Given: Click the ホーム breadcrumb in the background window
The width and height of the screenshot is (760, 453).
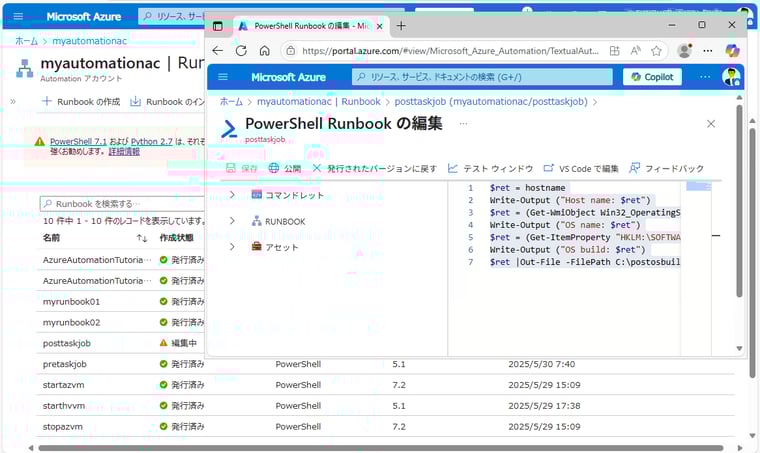Looking at the screenshot, I should click(26, 41).
